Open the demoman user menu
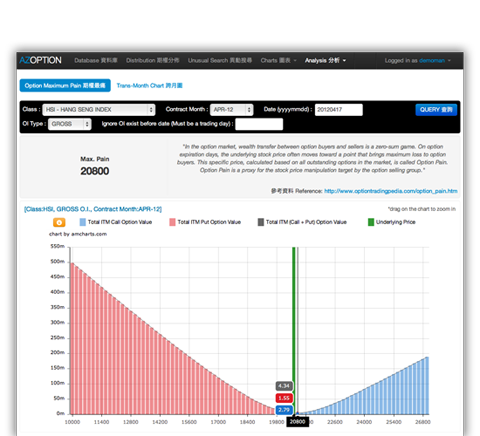 435,60
